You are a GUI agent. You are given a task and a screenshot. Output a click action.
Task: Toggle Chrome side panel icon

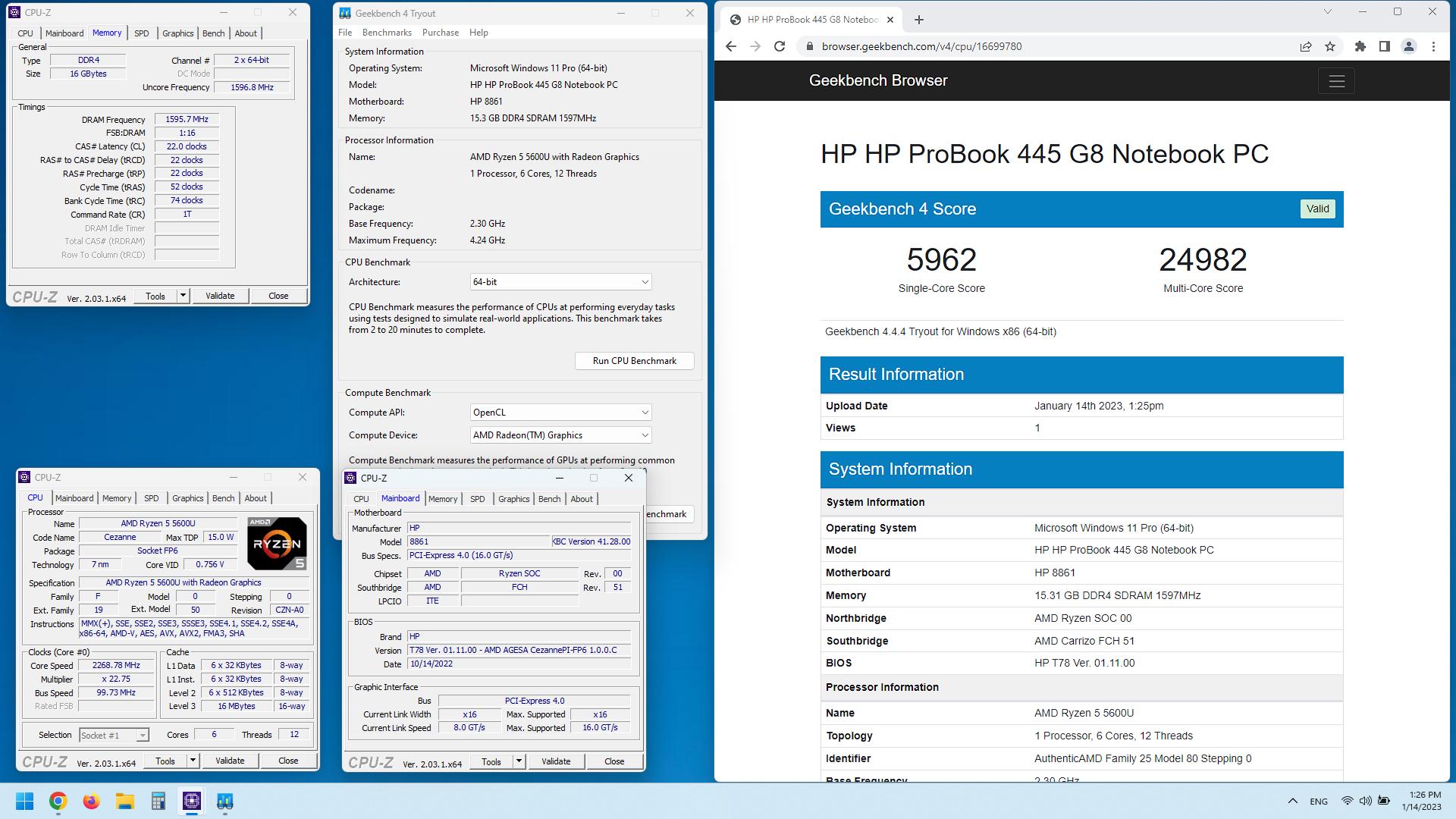[1385, 46]
